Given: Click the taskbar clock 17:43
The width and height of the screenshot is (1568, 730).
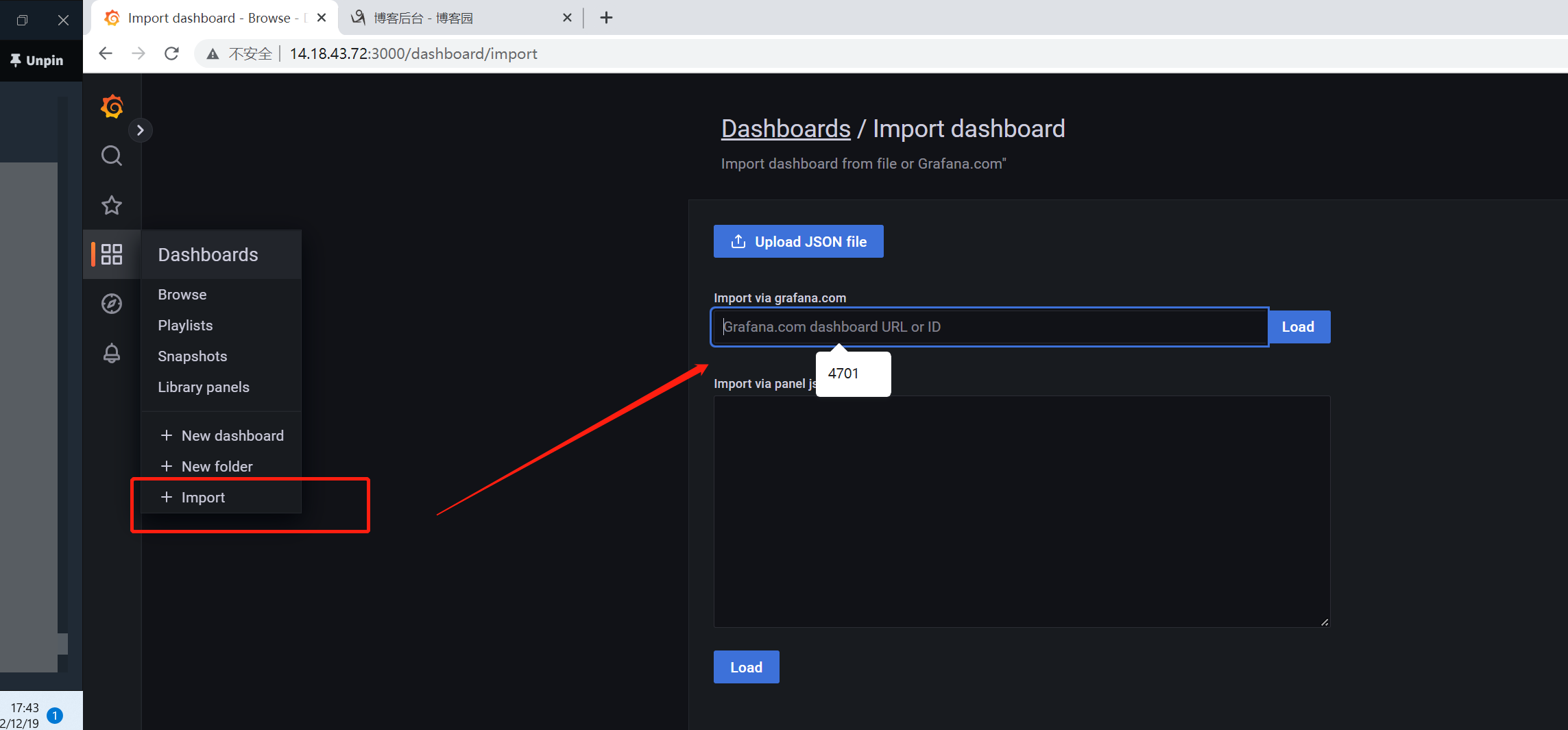Looking at the screenshot, I should click(25, 707).
